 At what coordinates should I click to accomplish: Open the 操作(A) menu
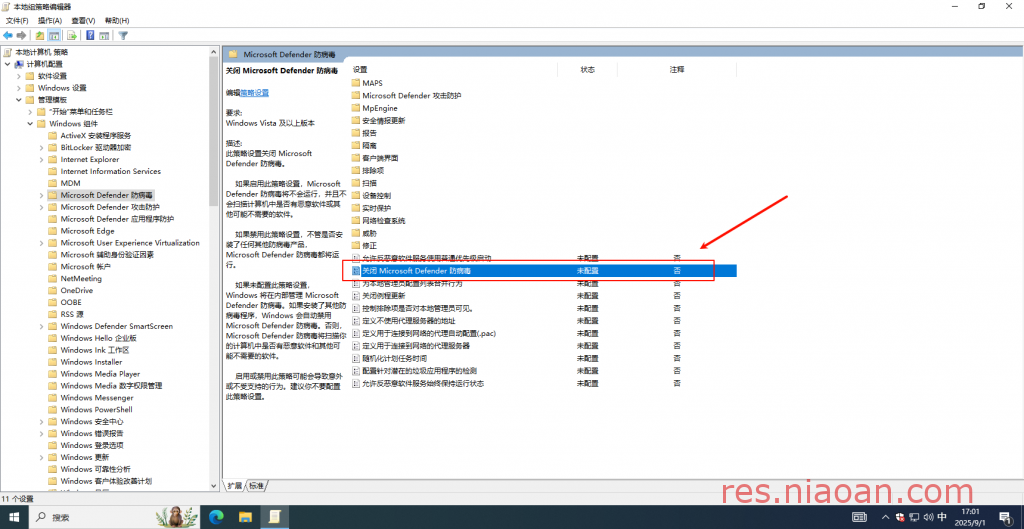pos(50,21)
